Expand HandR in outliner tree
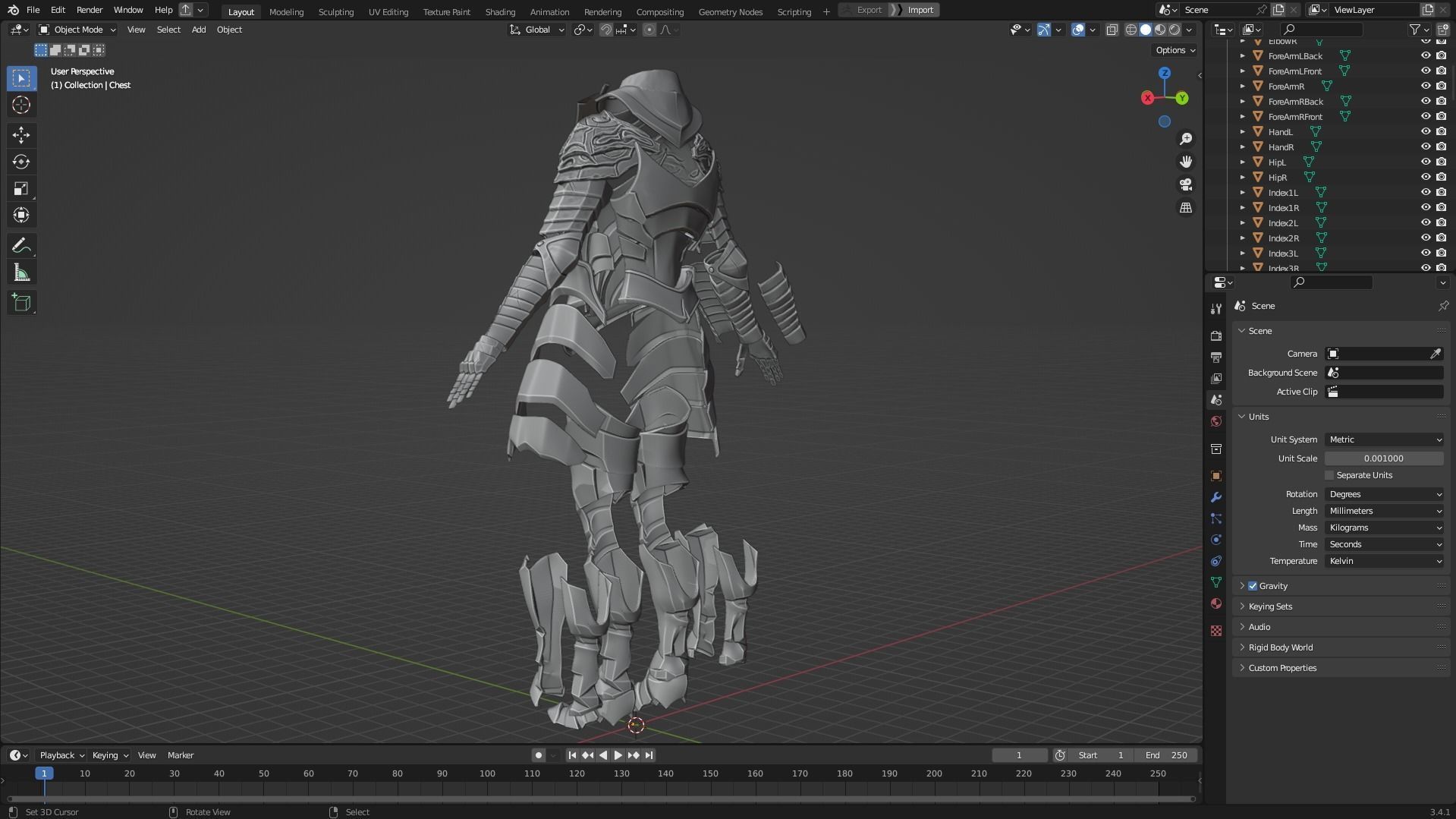 click(1242, 146)
